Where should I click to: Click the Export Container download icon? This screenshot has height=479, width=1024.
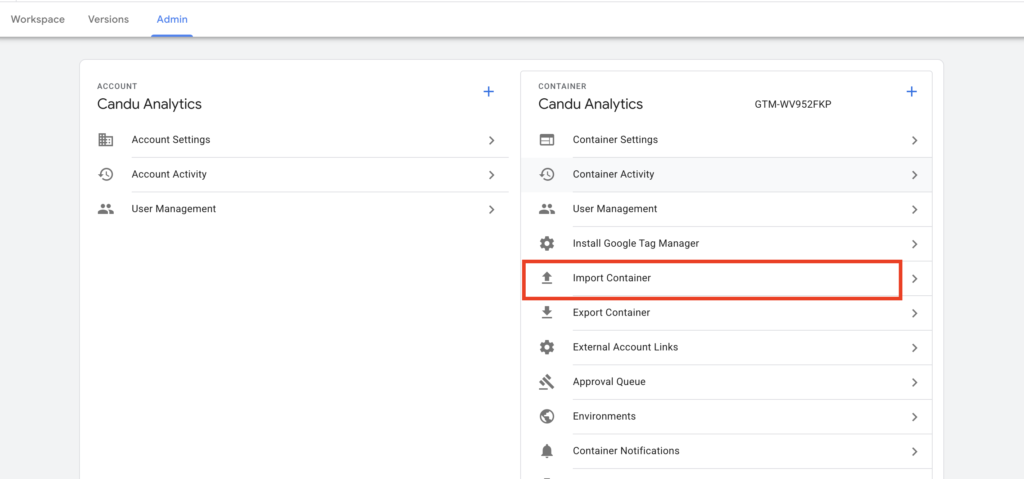547,313
